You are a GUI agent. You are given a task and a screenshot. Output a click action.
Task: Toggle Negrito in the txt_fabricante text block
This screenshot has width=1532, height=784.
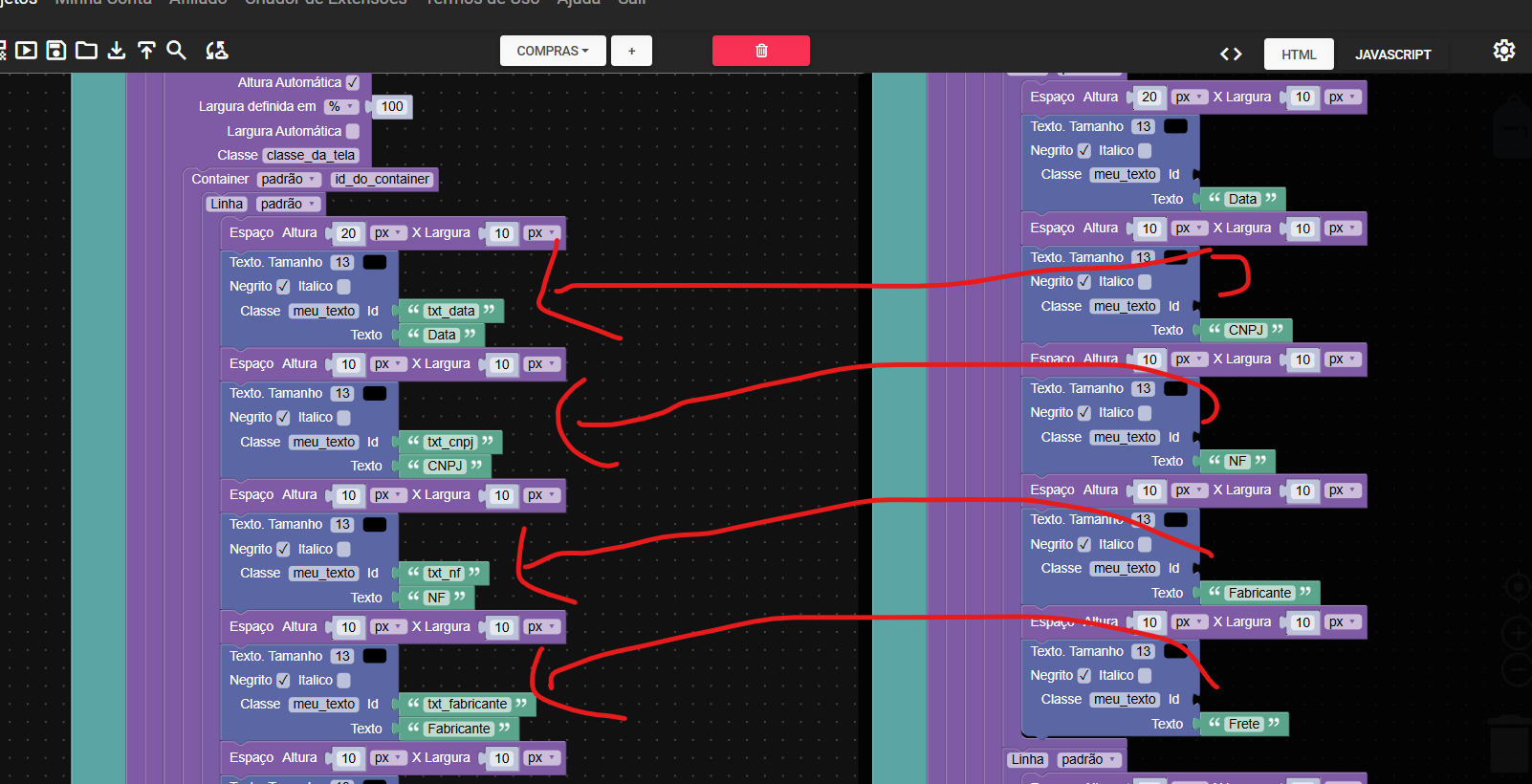pos(283,681)
